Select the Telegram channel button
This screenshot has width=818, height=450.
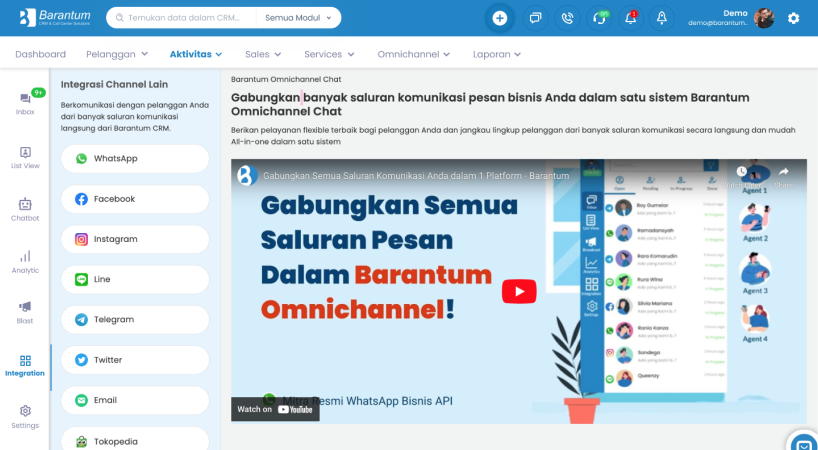point(135,319)
